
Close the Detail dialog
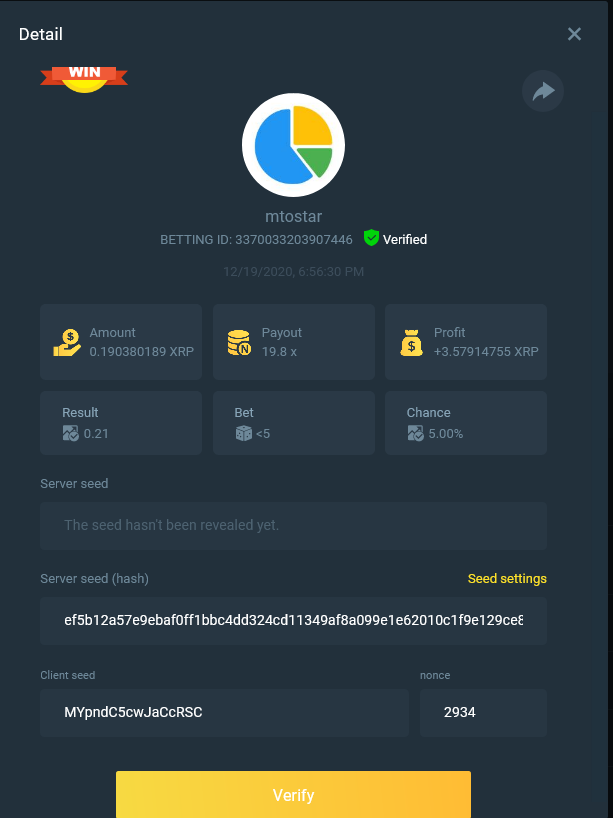pos(574,34)
